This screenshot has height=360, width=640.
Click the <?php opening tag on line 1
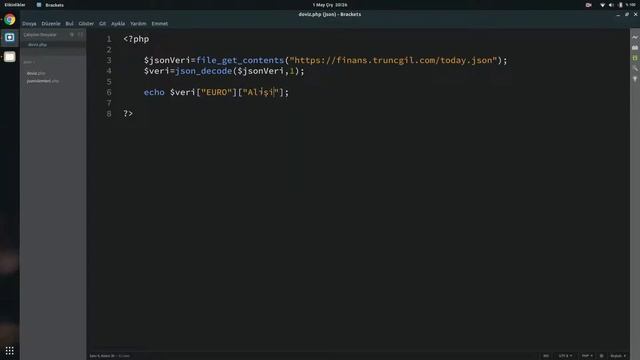point(136,39)
